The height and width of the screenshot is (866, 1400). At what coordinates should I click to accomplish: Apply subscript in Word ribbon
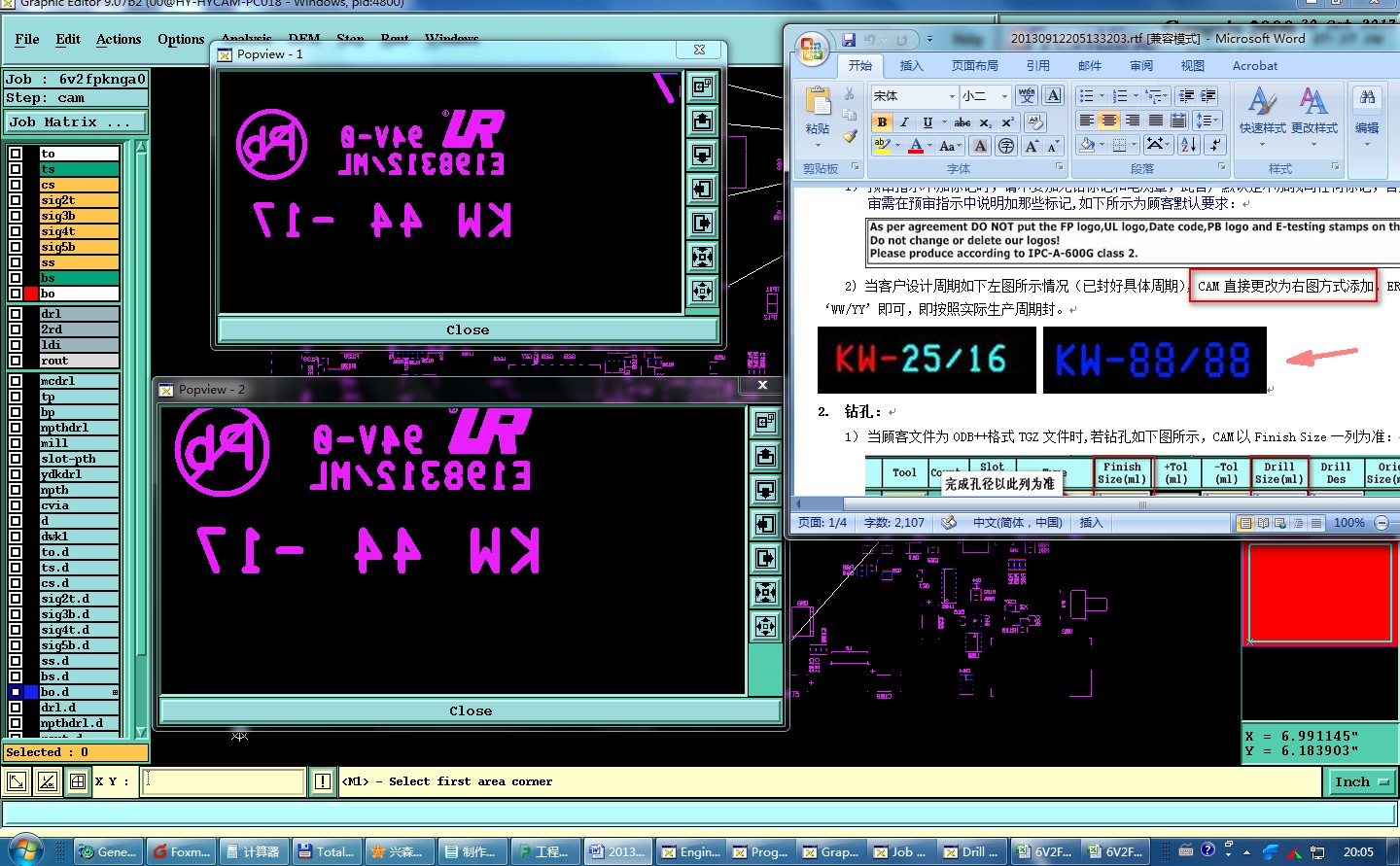tap(985, 122)
